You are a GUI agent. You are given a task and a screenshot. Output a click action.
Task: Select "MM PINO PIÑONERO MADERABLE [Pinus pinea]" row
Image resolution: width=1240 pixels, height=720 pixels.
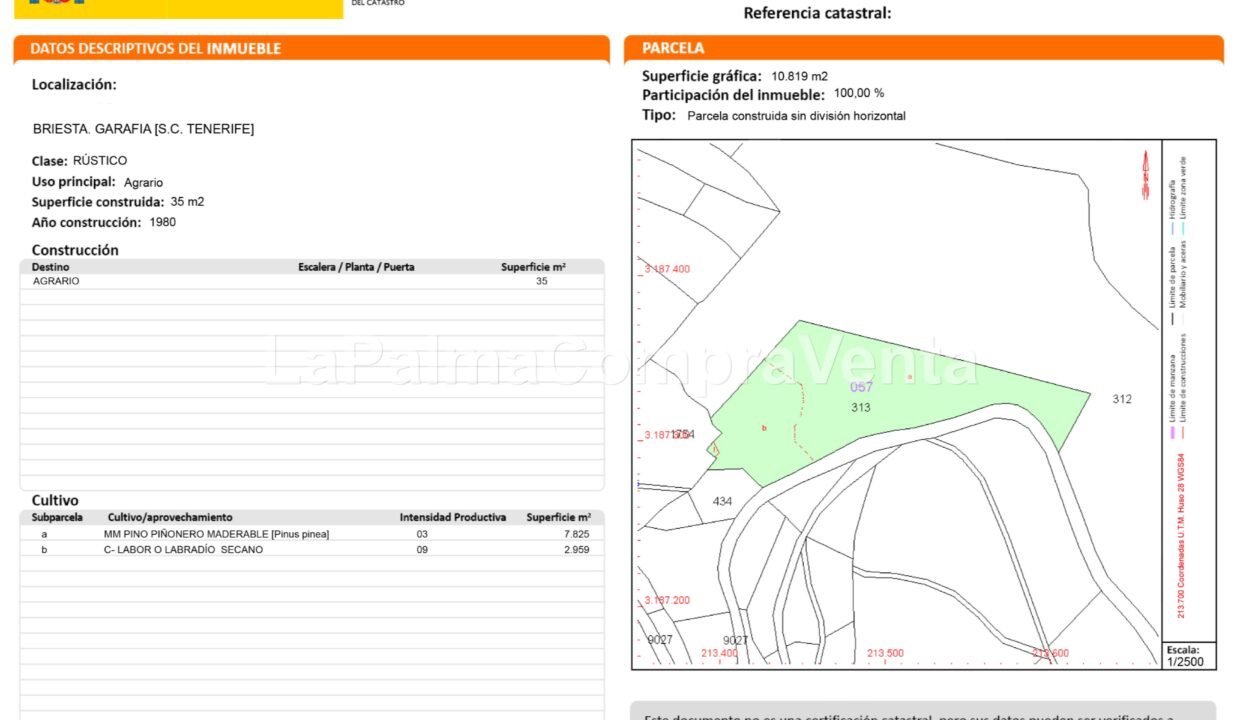pyautogui.click(x=312, y=534)
